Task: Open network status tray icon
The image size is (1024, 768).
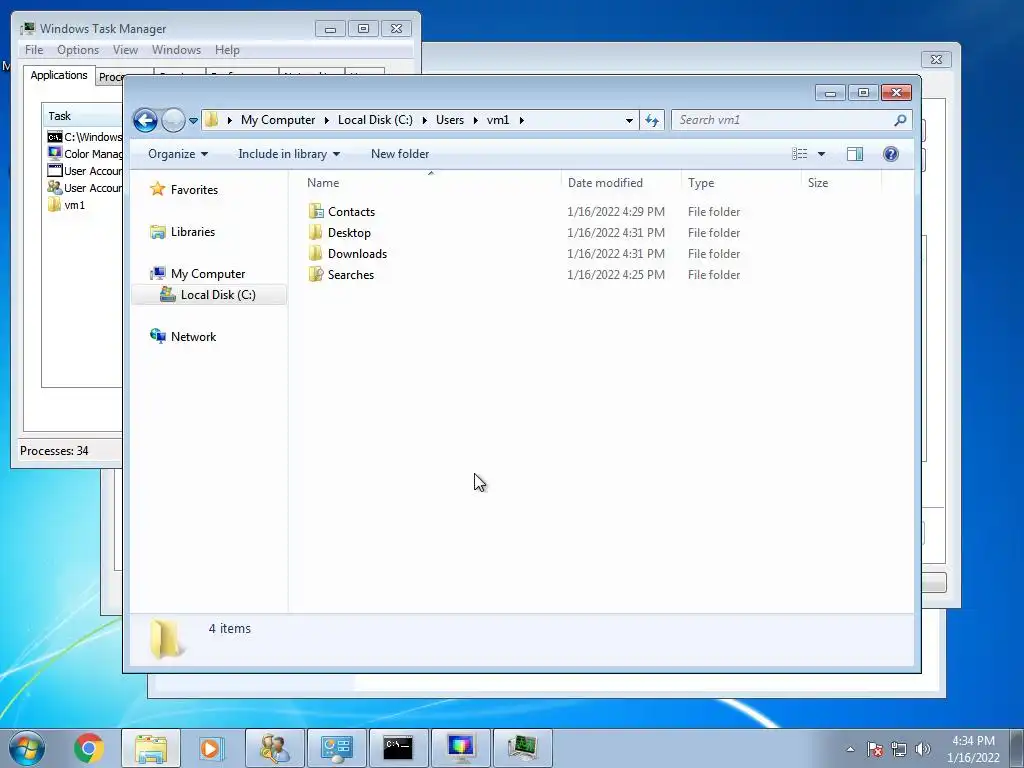Action: [x=899, y=749]
